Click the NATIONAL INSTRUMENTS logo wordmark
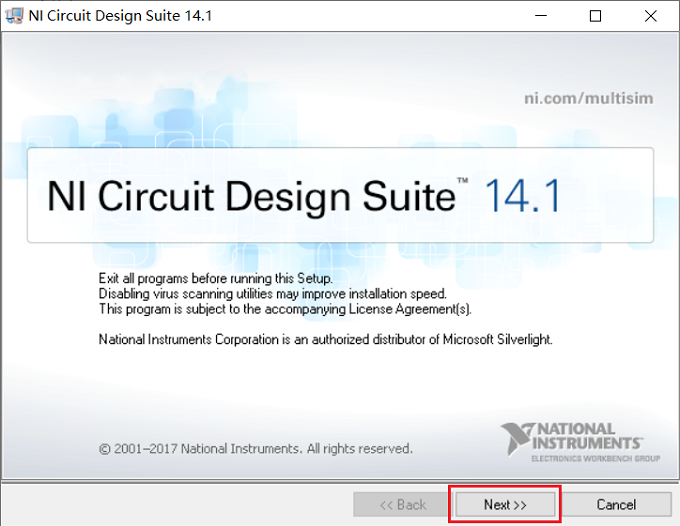The width and height of the screenshot is (680, 526). (587, 436)
